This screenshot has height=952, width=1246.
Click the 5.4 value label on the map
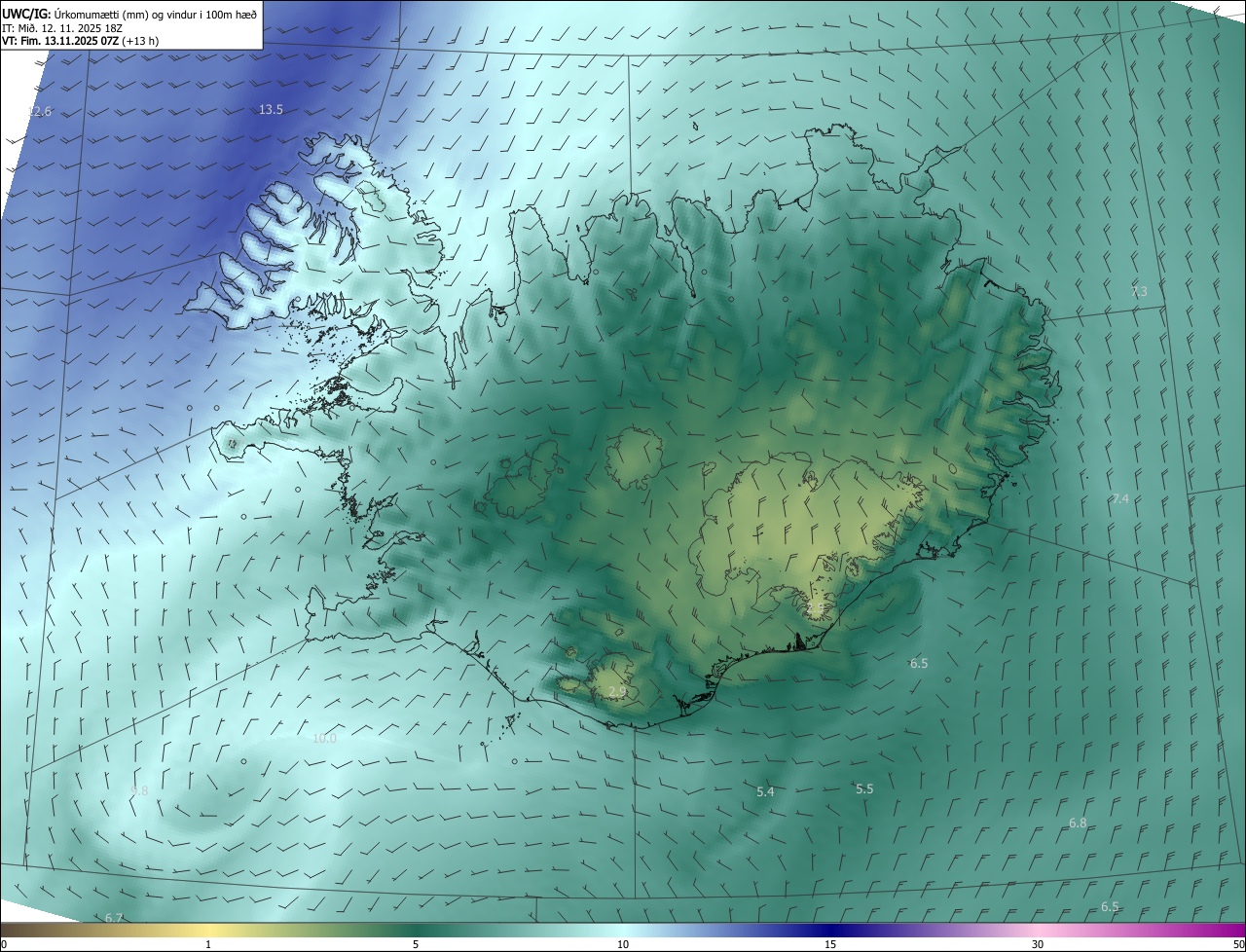pyautogui.click(x=765, y=792)
